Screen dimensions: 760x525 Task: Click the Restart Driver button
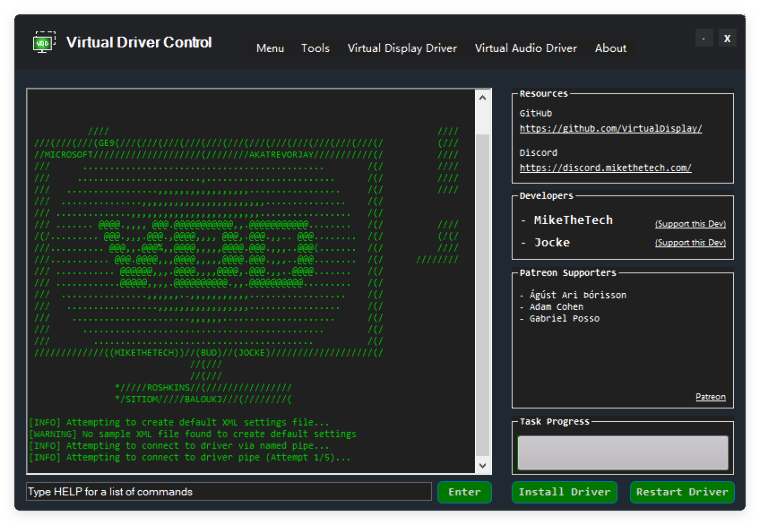click(682, 492)
